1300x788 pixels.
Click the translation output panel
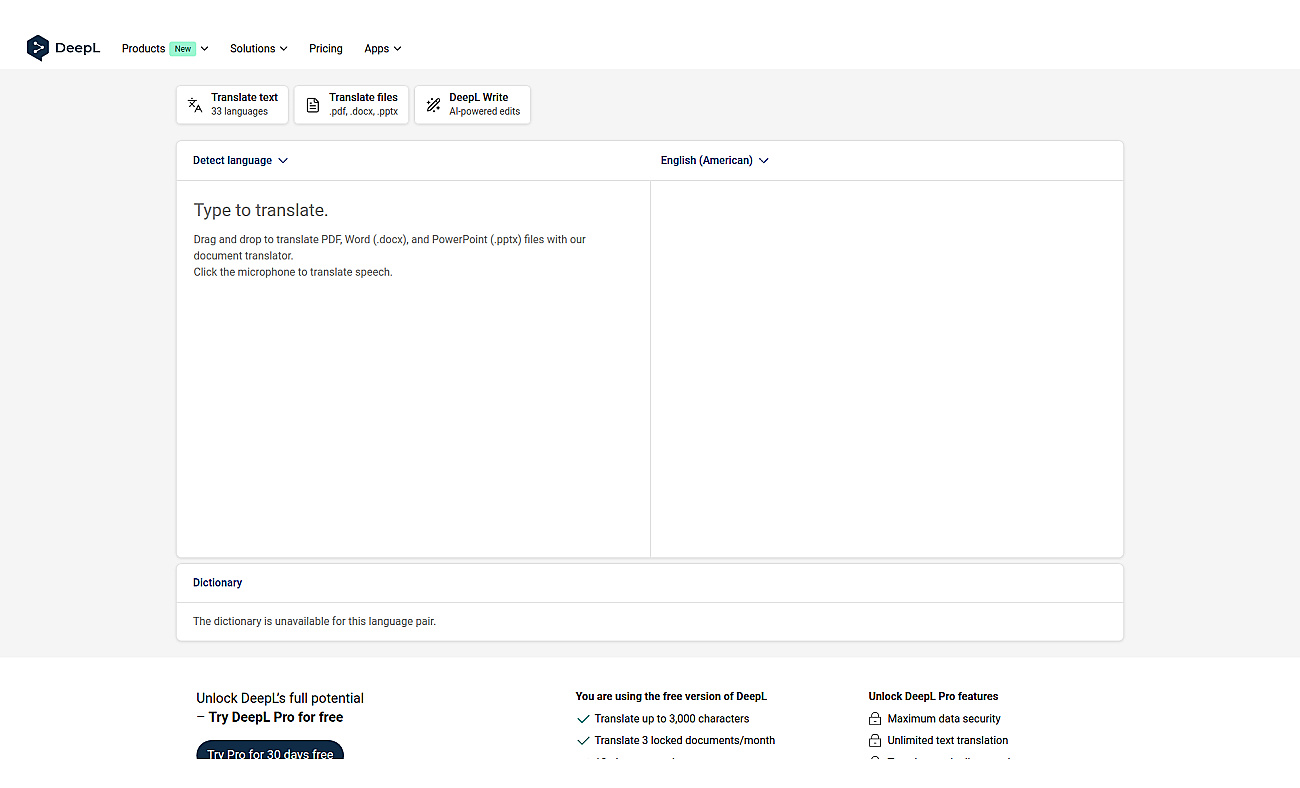click(x=887, y=368)
